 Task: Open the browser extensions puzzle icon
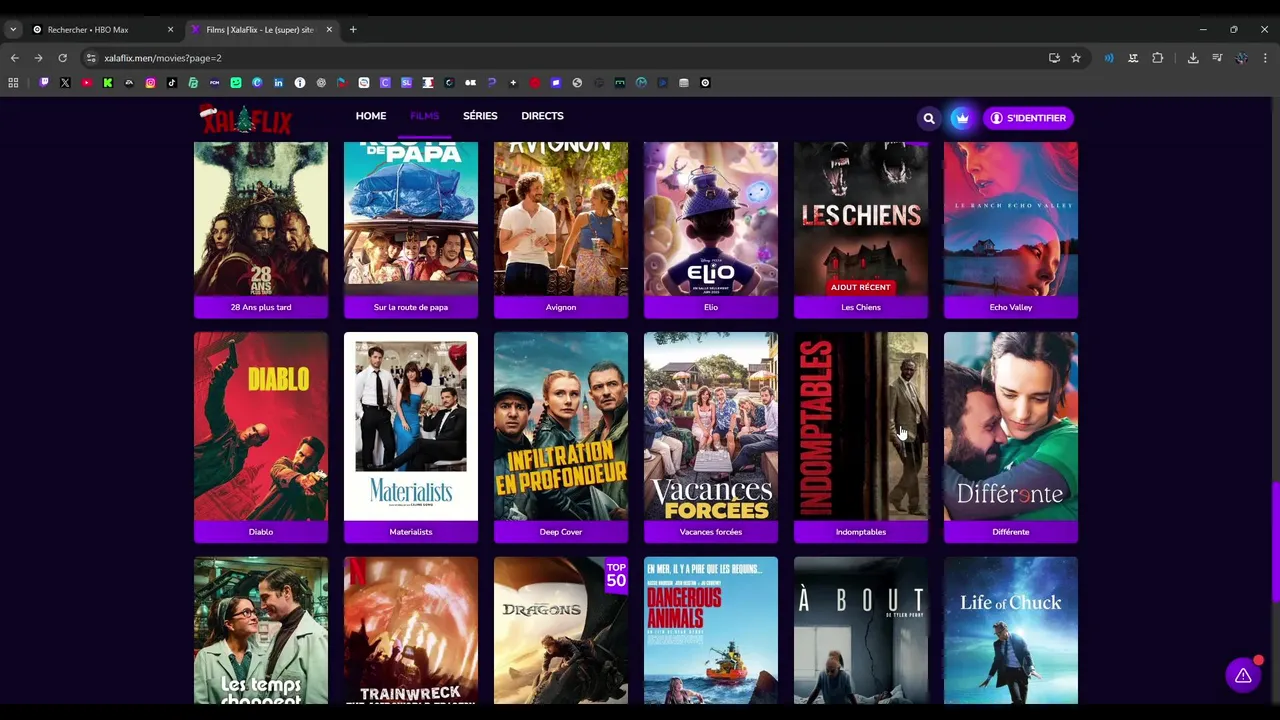point(1157,58)
